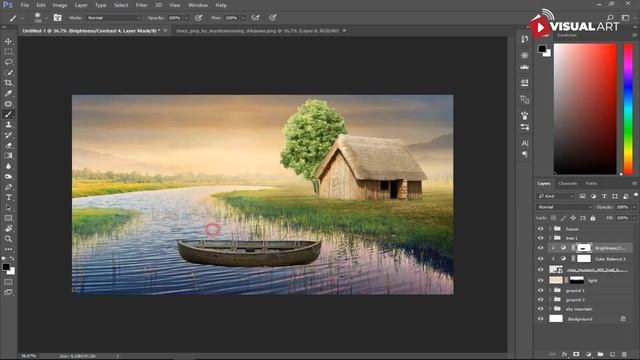Open the File menu

click(25, 5)
